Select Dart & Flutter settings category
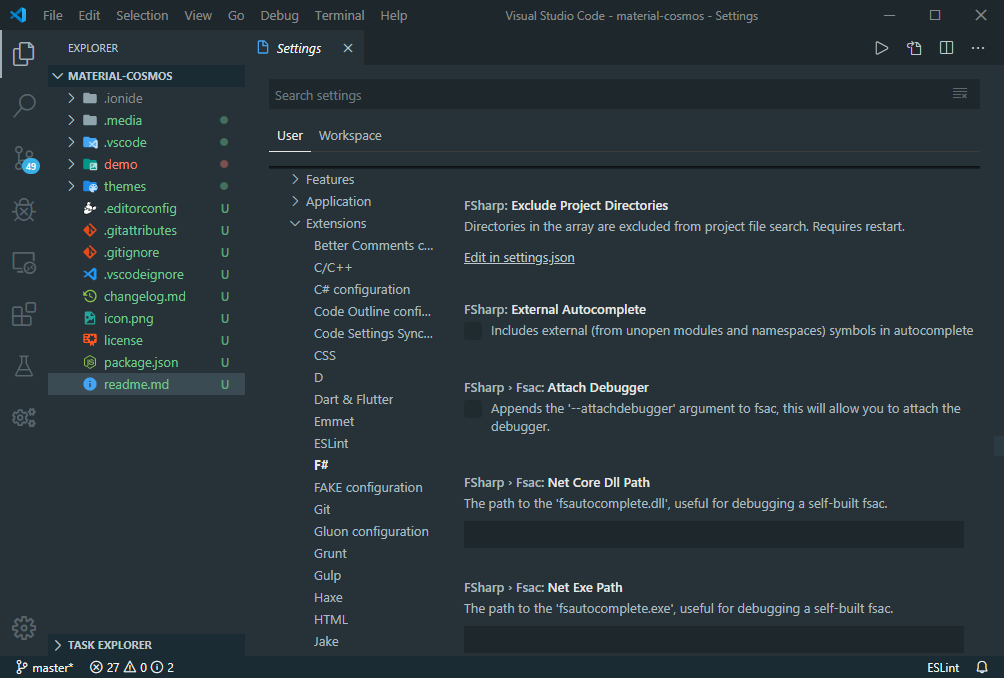This screenshot has width=1004, height=678. coord(353,400)
